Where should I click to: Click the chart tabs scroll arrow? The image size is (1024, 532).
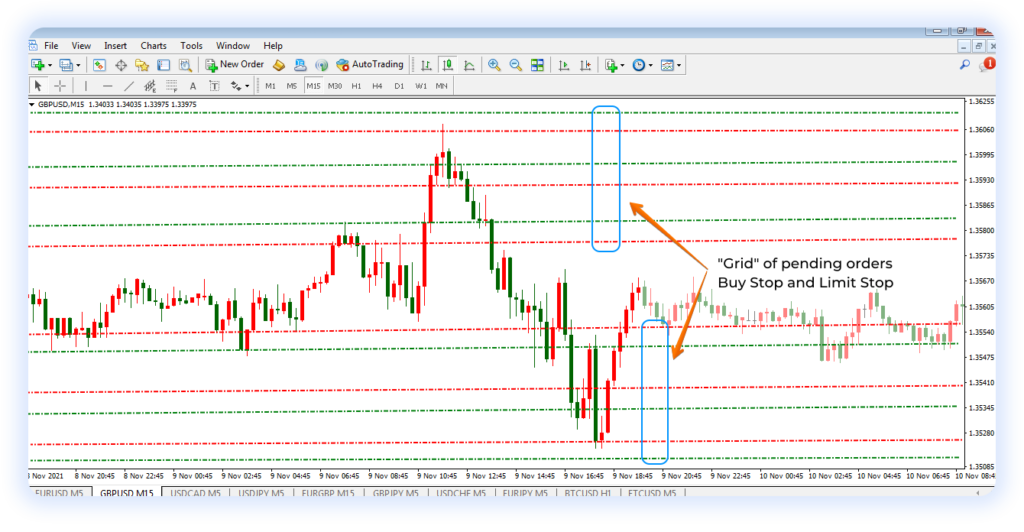(978, 493)
